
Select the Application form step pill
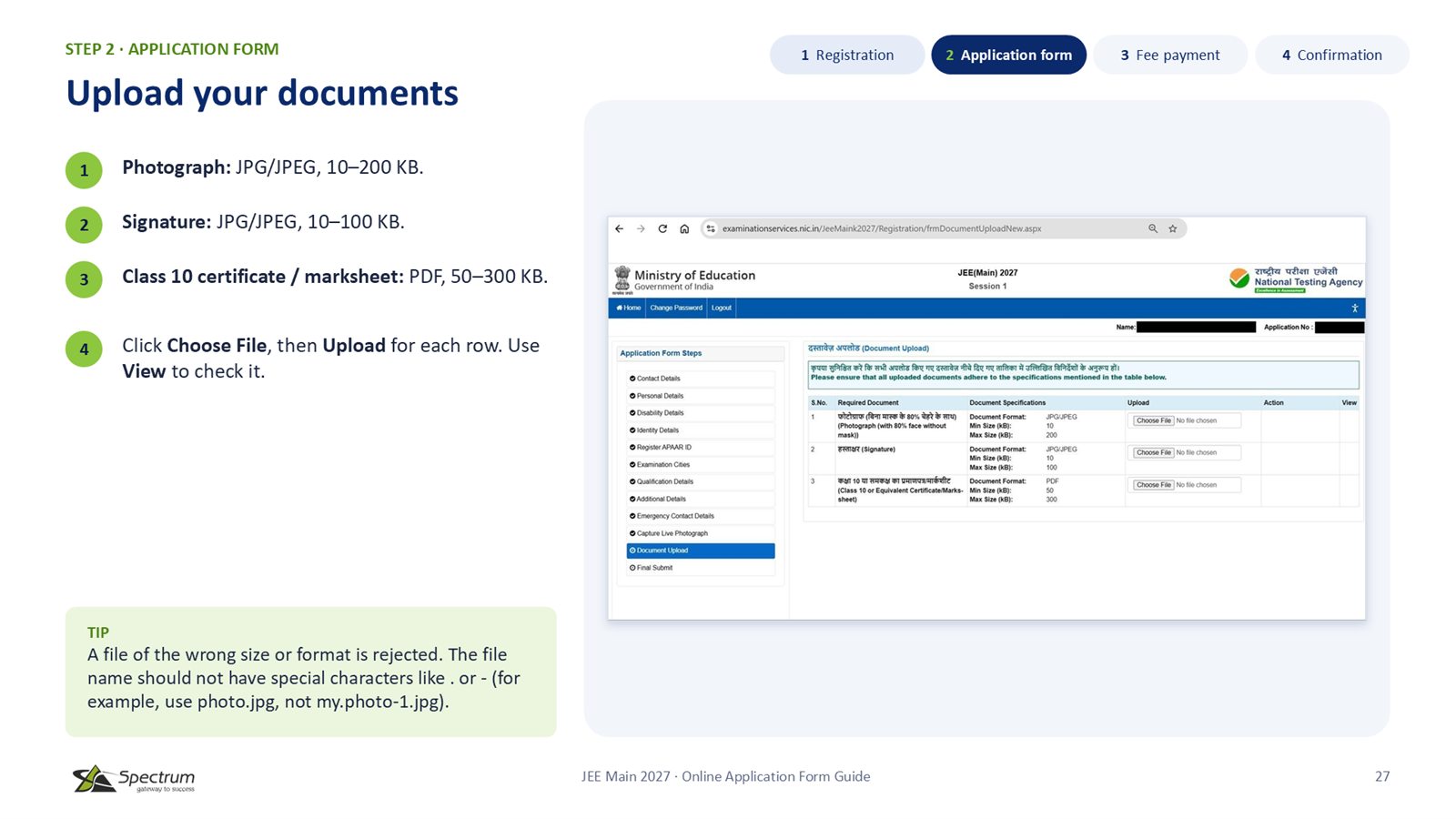coord(1008,56)
